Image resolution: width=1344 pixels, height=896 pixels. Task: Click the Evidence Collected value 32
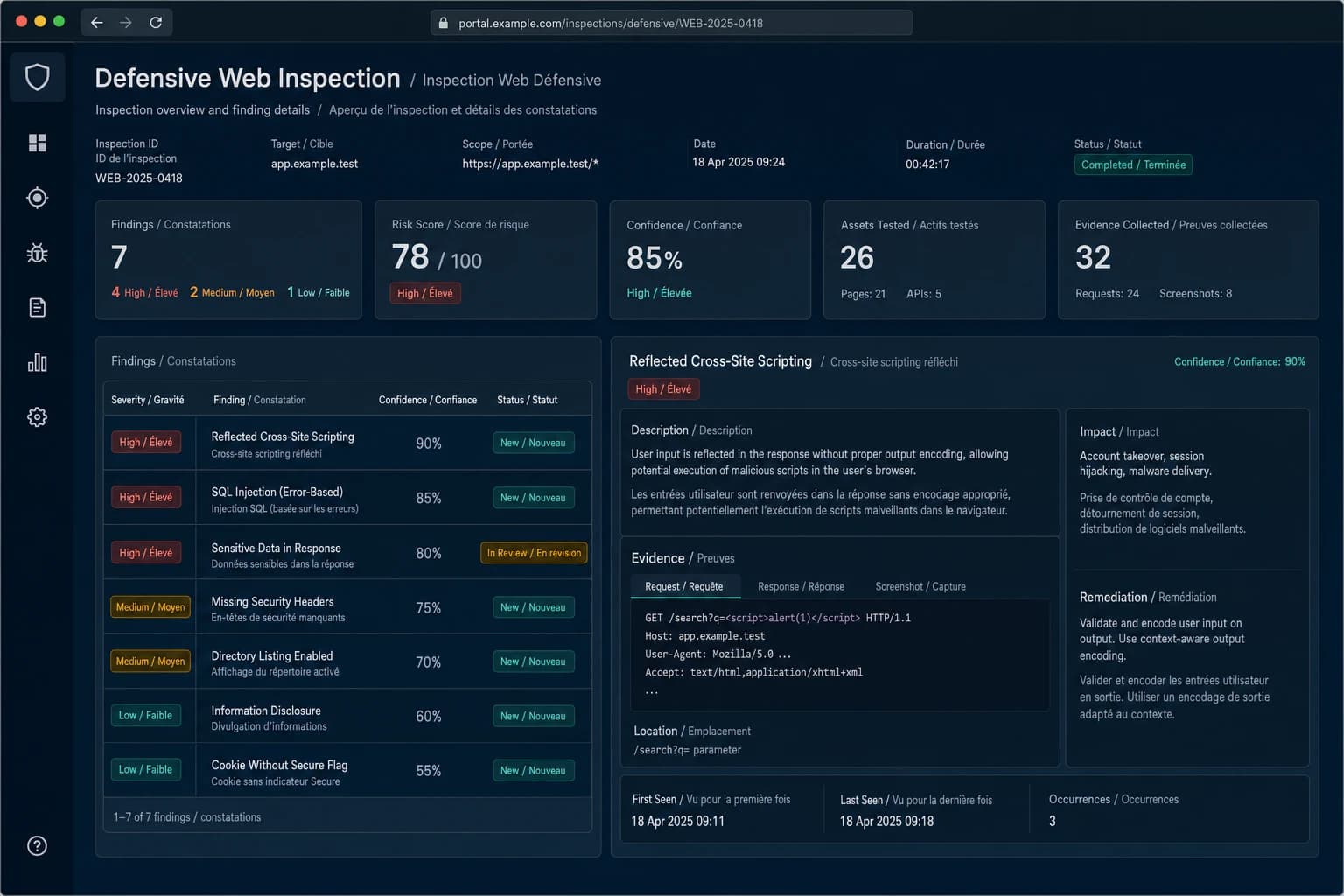pos(1093,257)
